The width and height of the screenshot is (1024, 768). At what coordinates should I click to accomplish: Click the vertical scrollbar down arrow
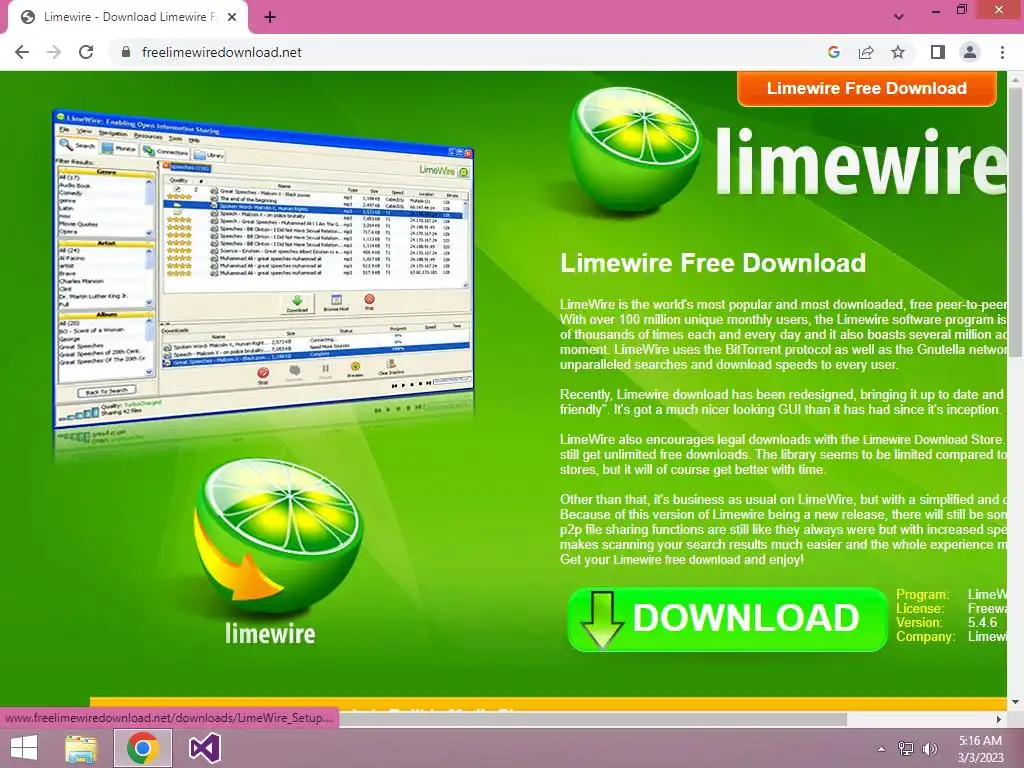coord(1015,702)
